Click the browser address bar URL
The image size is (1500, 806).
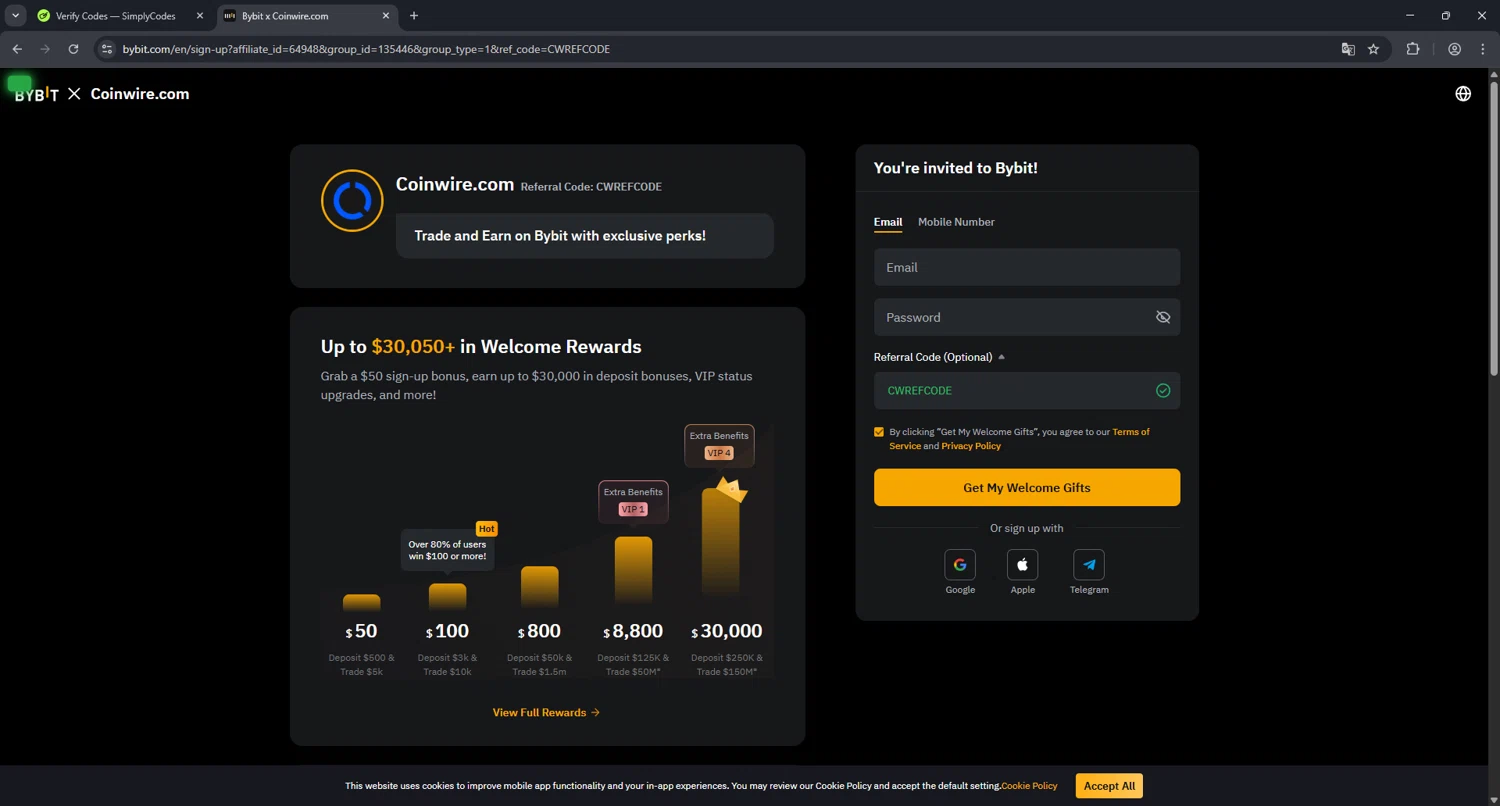[366, 49]
